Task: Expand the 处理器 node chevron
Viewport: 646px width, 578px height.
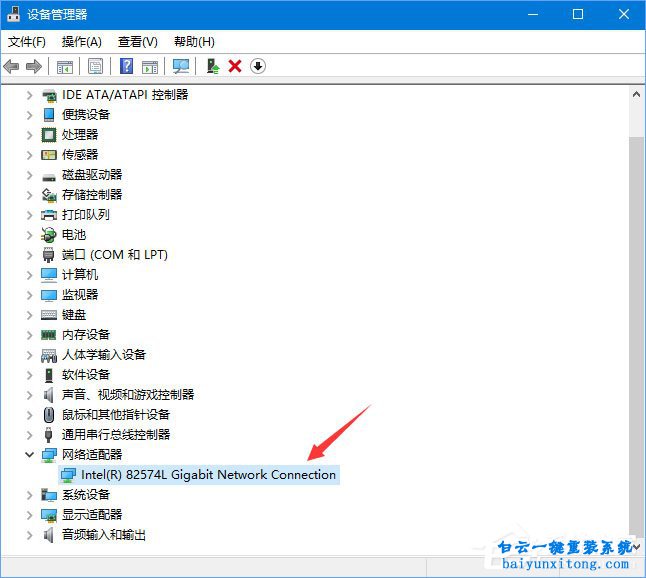Action: 29,135
